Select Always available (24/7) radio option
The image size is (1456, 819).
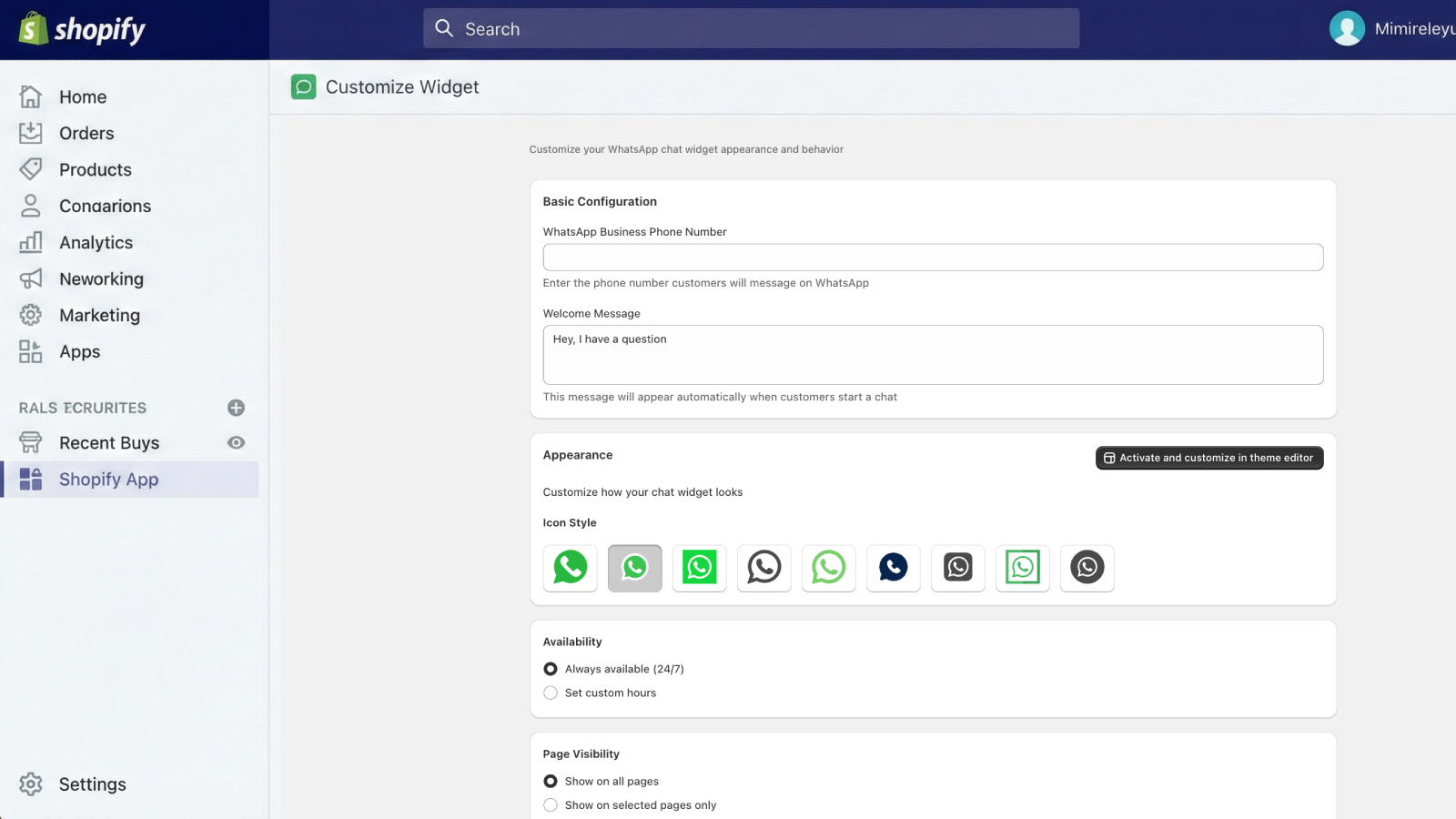551,669
